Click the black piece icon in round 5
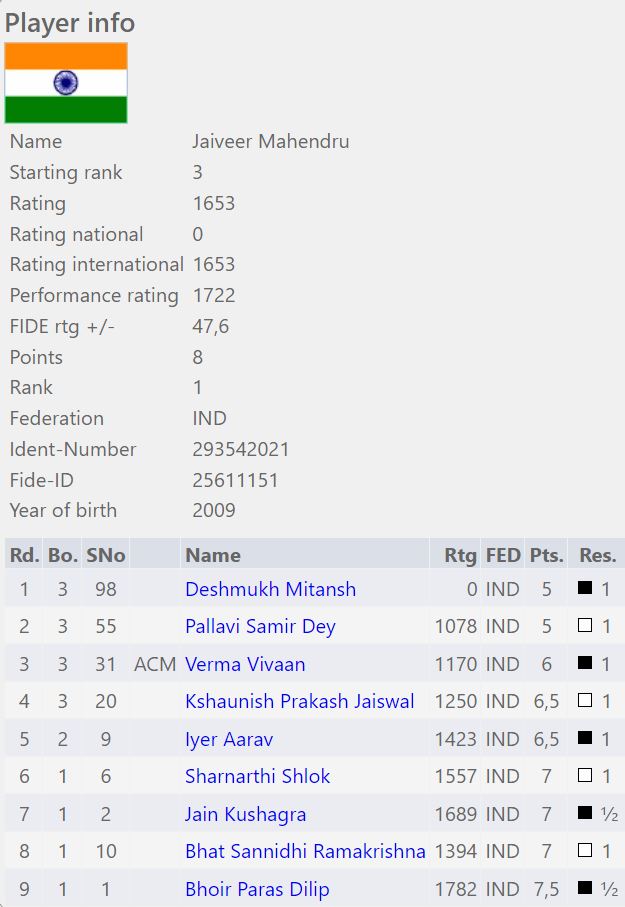Screen dimensions: 625x907 point(586,739)
